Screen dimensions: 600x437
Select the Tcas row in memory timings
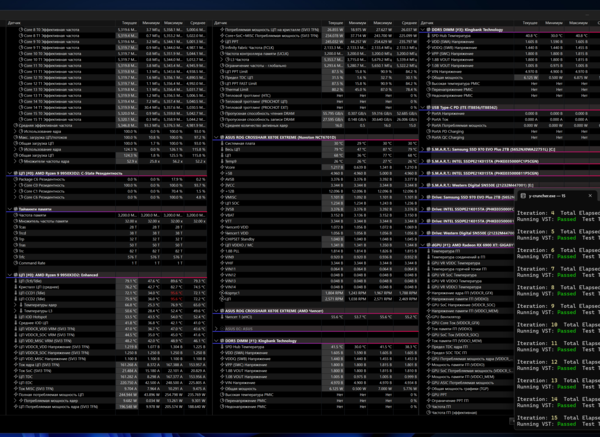pos(107,227)
